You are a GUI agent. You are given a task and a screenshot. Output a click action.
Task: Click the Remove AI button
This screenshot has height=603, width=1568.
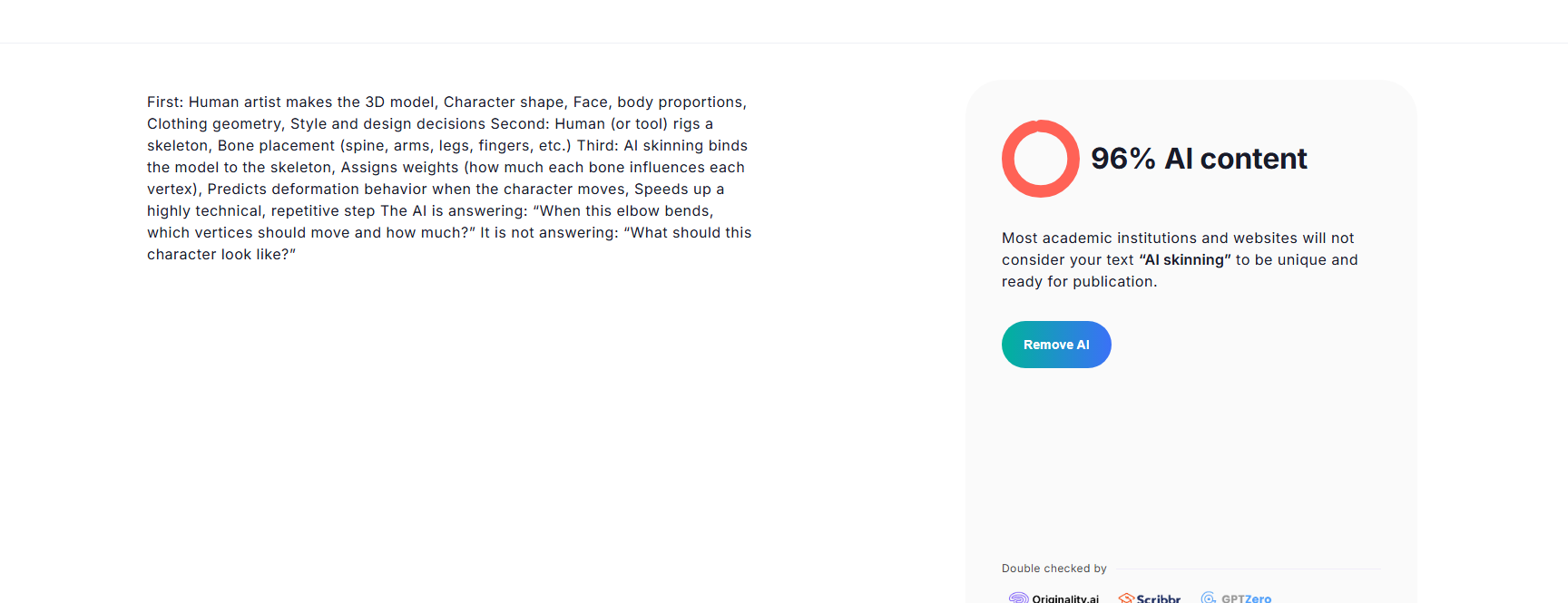pyautogui.click(x=1056, y=345)
